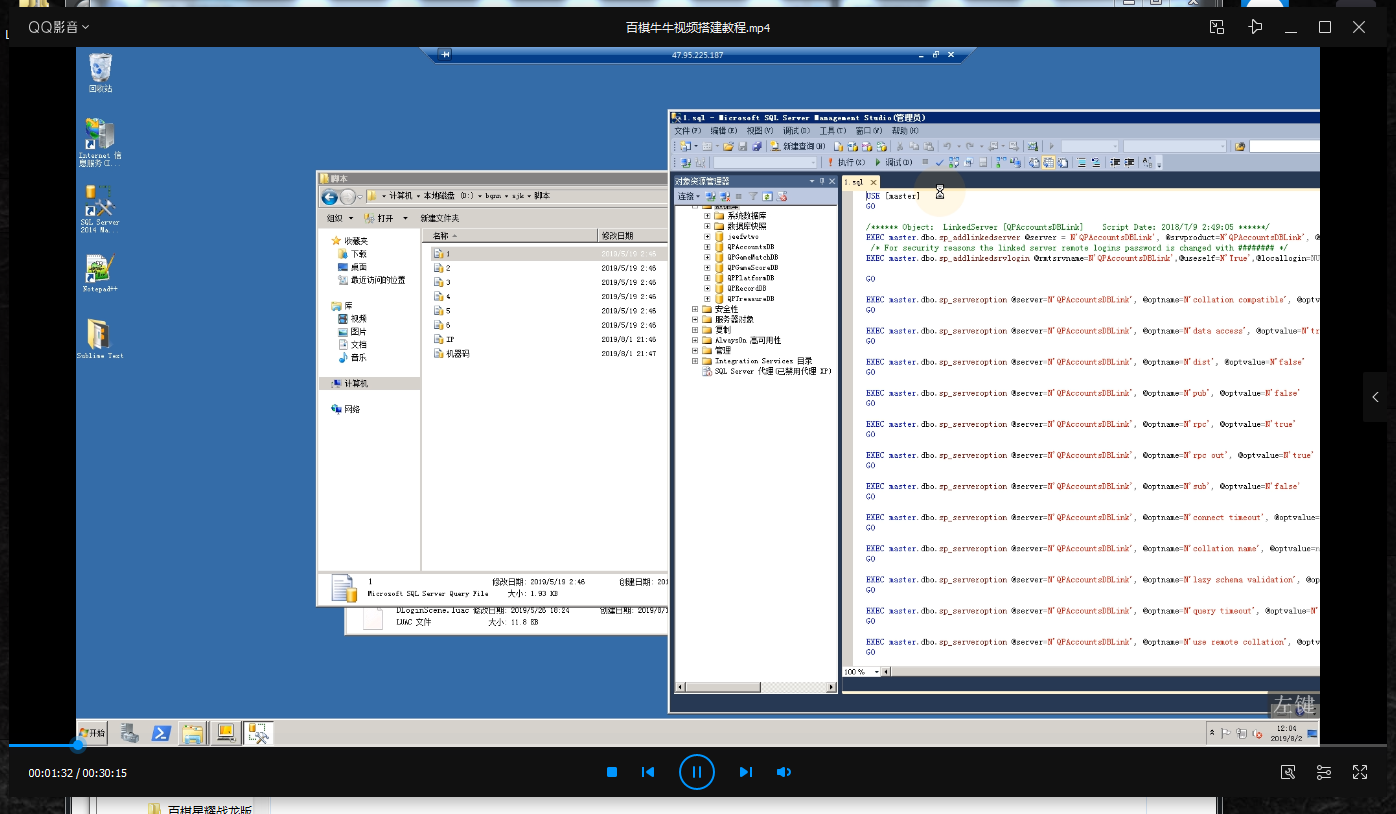Image resolution: width=1396 pixels, height=814 pixels.
Task: Open the 文件 menu in SSMS
Action: pos(688,131)
